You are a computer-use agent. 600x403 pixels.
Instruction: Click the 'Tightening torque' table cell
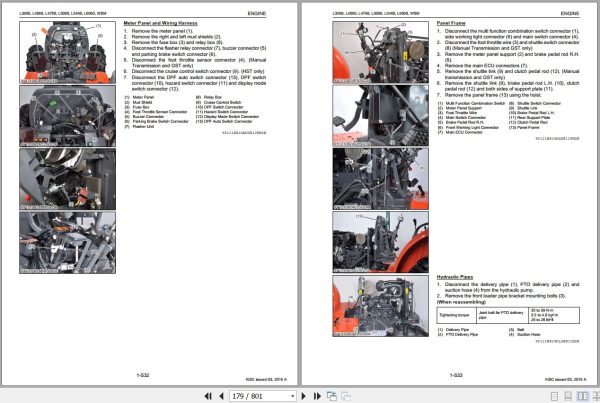tap(456, 315)
